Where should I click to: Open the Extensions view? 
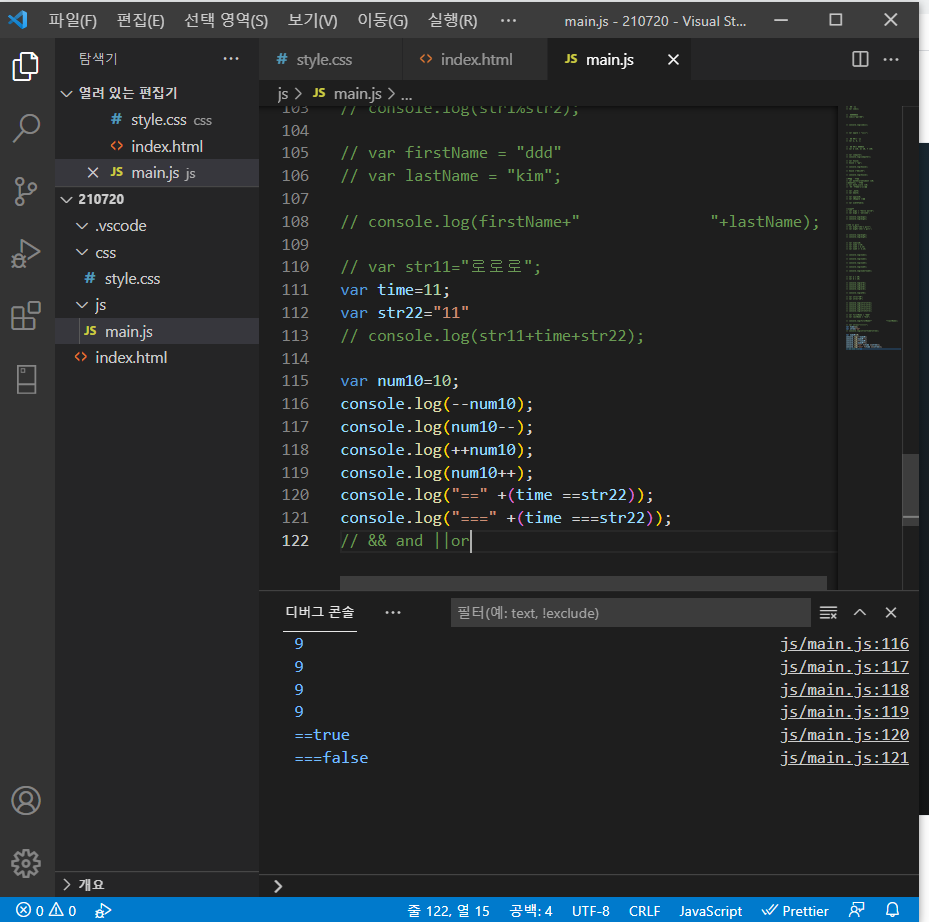click(x=26, y=316)
